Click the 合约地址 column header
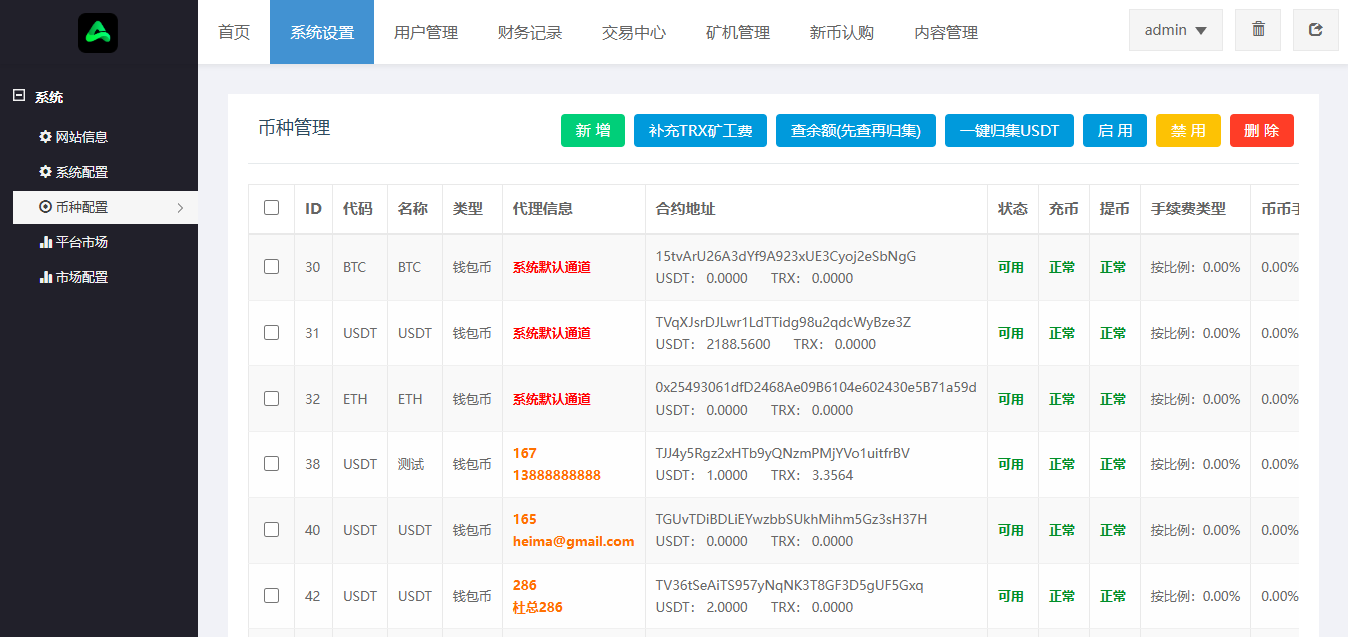The width and height of the screenshot is (1348, 637). click(686, 209)
